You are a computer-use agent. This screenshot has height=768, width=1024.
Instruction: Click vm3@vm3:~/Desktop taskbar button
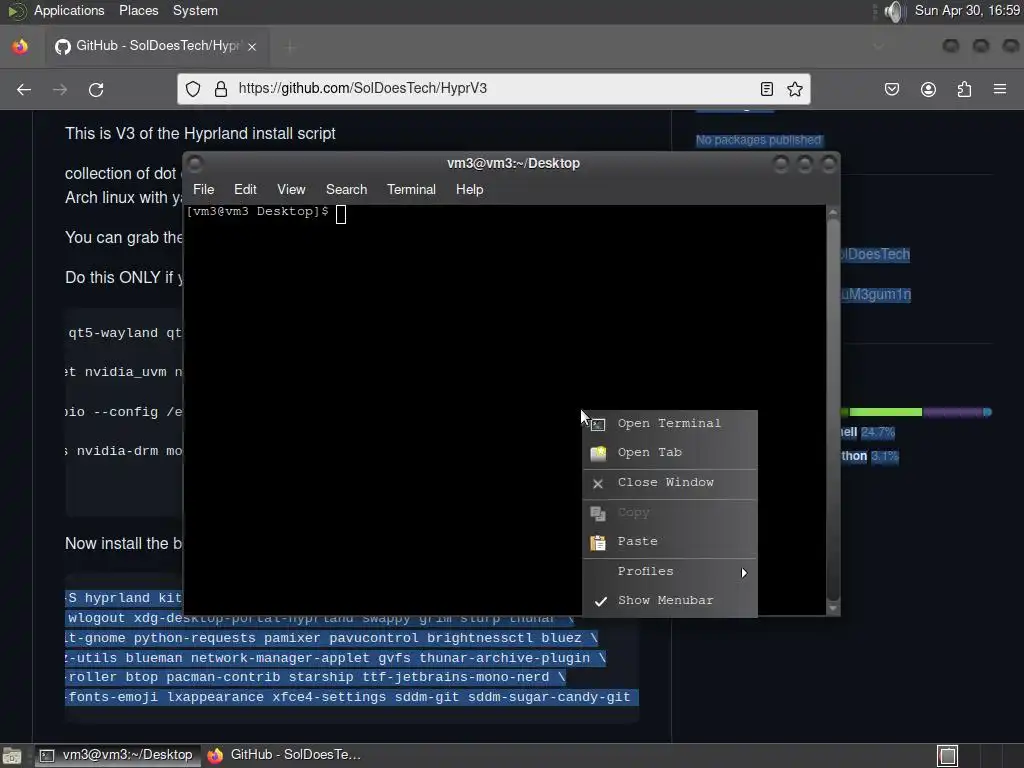[118, 755]
